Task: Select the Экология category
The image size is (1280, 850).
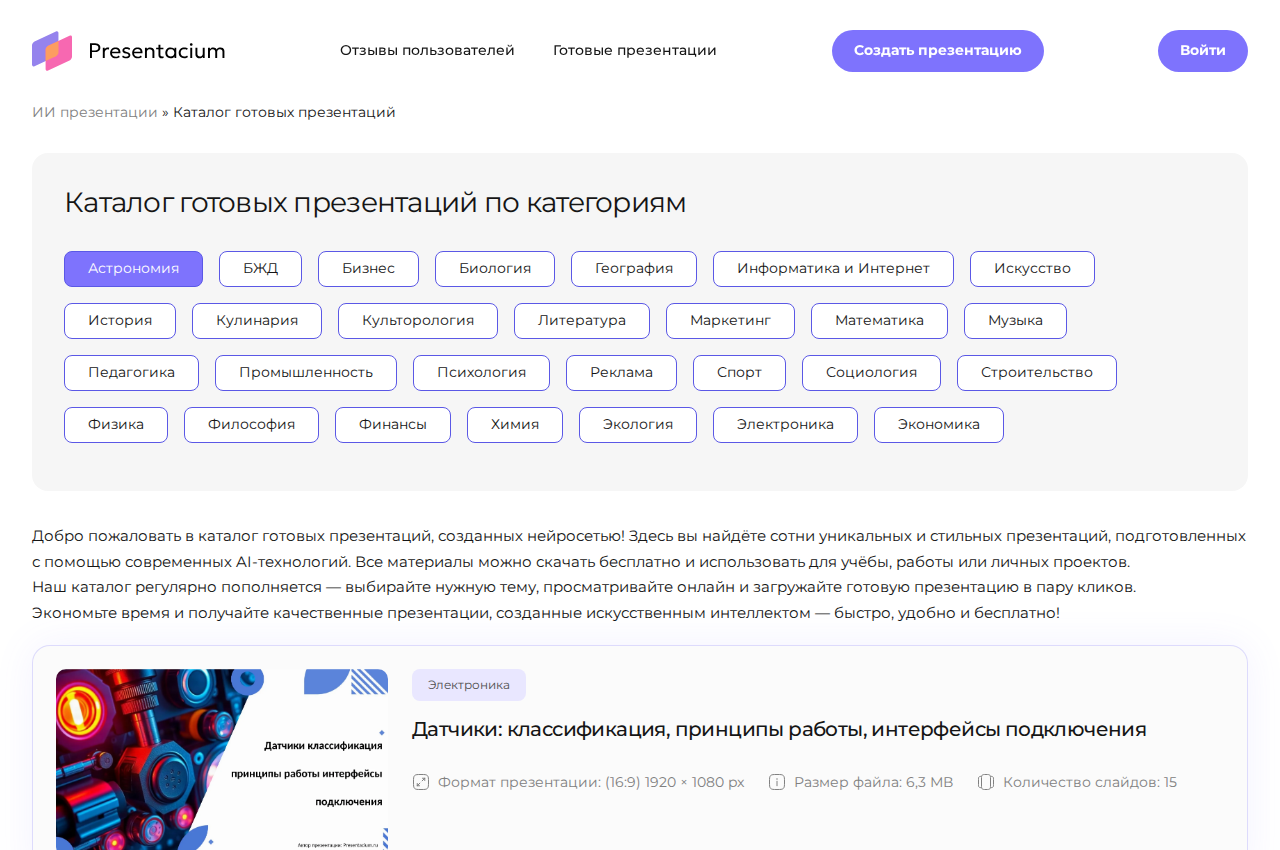Action: [x=638, y=425]
